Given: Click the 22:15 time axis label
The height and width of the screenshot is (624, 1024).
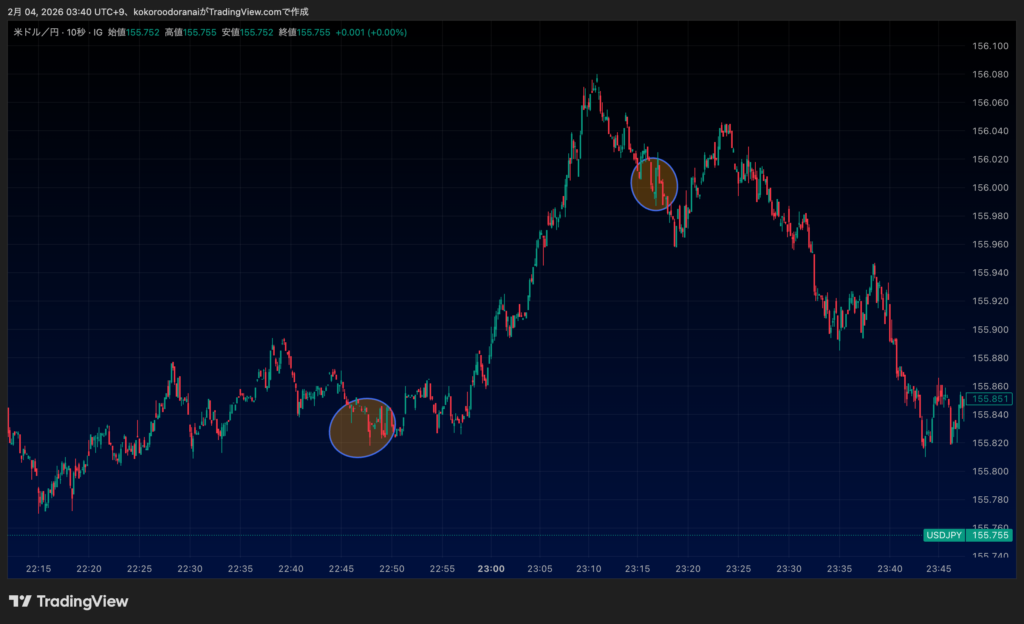Looking at the screenshot, I should point(38,569).
